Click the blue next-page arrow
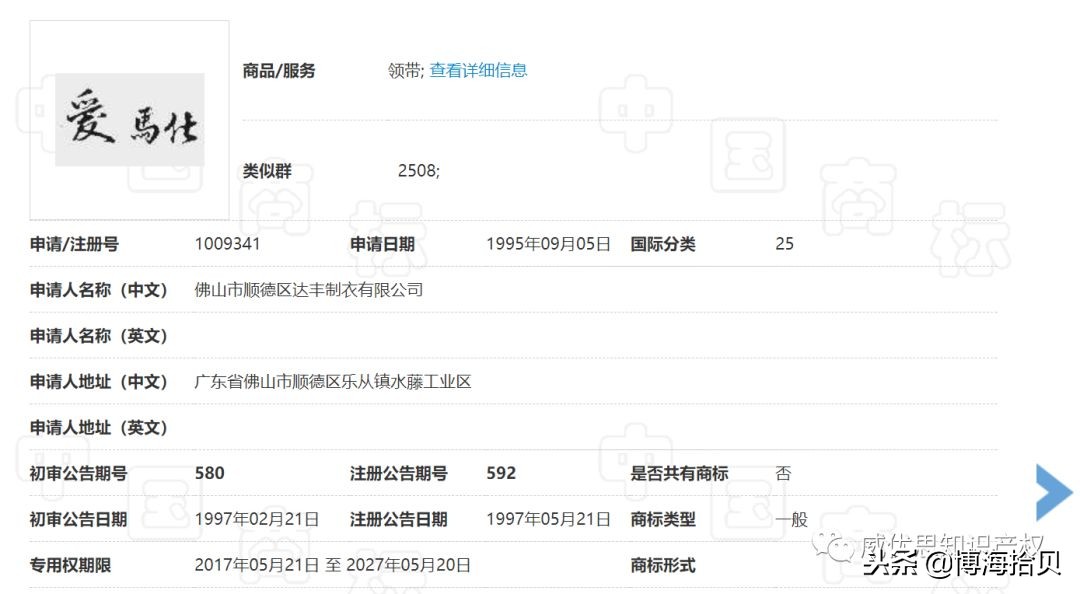Image resolution: width=1080 pixels, height=594 pixels. coord(1054,492)
